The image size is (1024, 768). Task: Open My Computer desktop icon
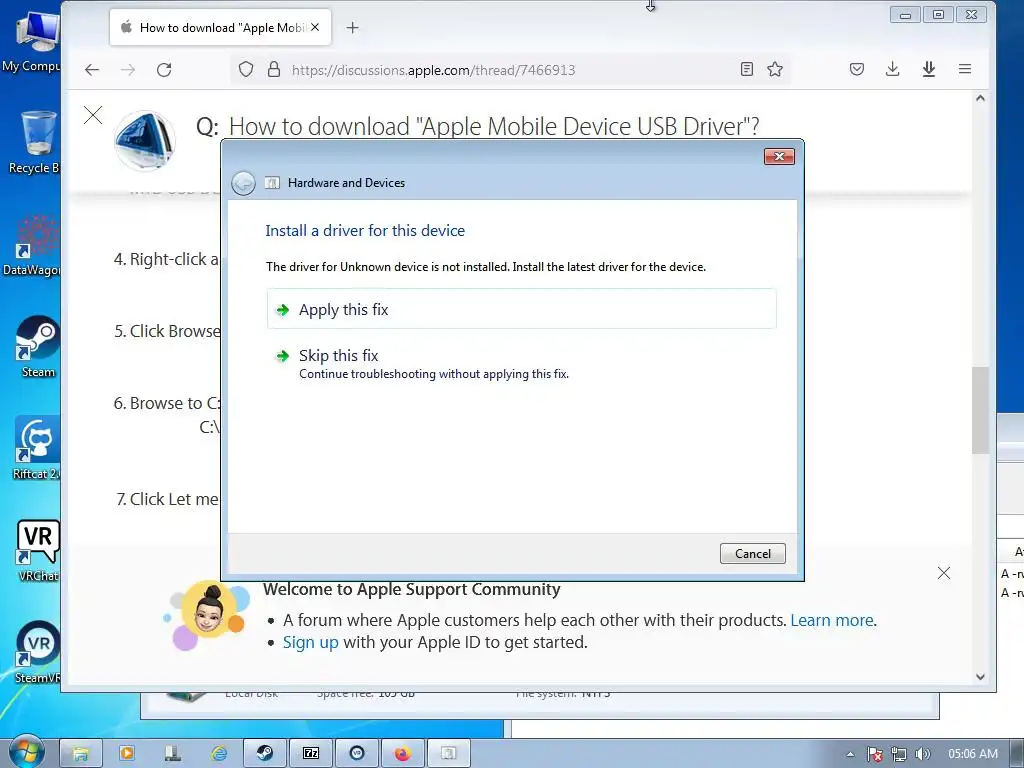coord(31,40)
